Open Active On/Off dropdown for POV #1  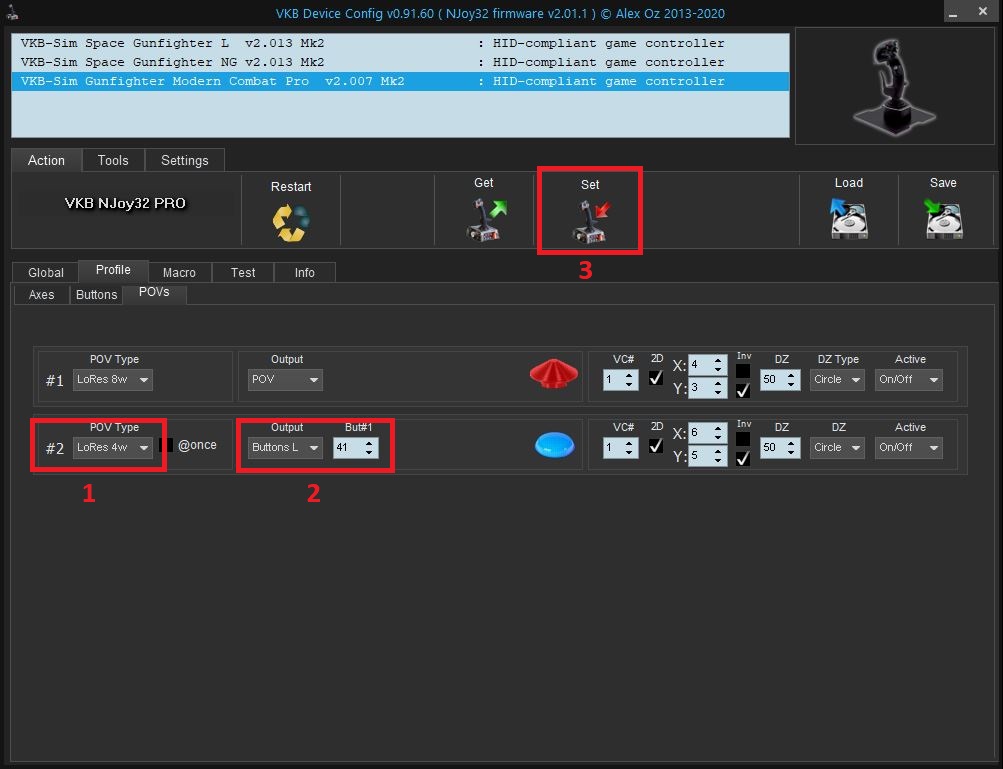pyautogui.click(x=909, y=379)
